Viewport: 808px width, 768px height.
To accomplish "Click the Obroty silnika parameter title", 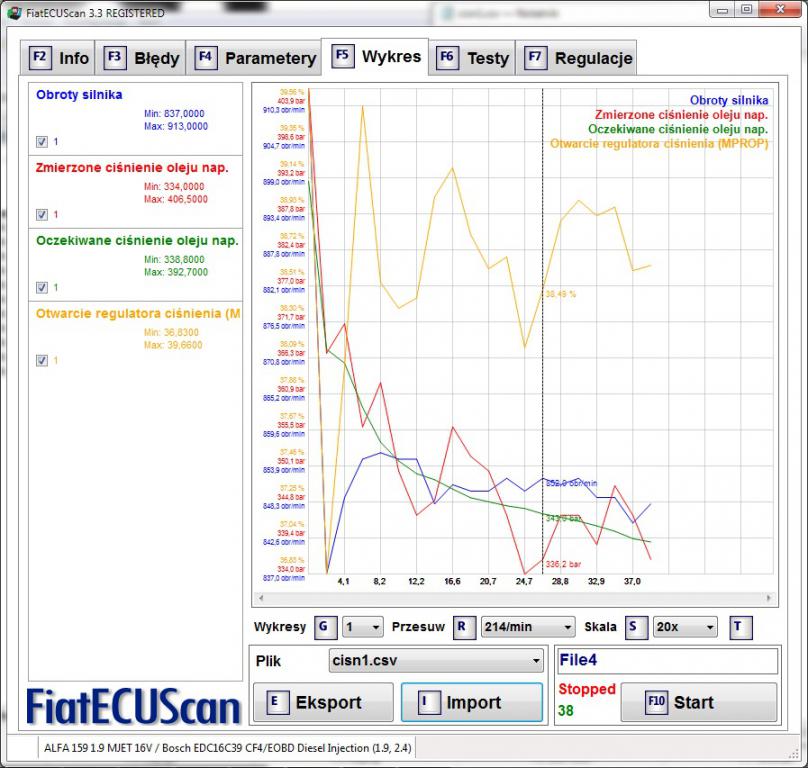I will 79,95.
